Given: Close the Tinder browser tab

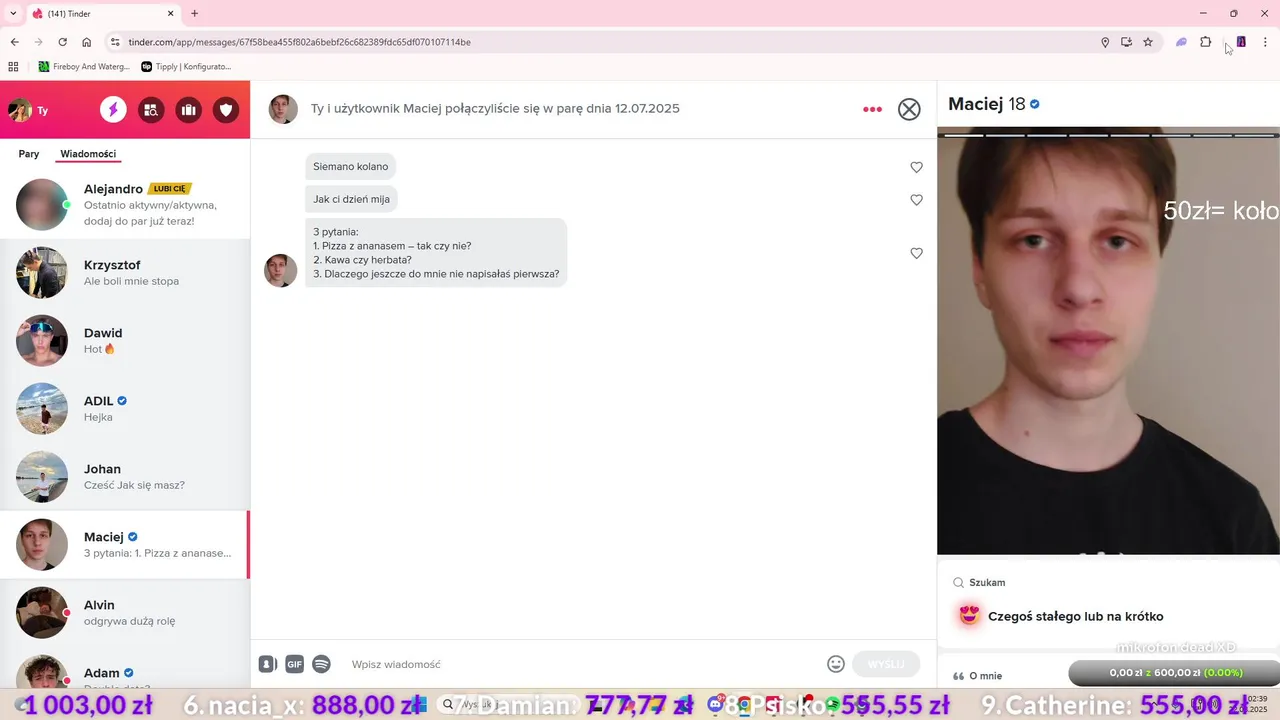Looking at the screenshot, I should tap(170, 14).
